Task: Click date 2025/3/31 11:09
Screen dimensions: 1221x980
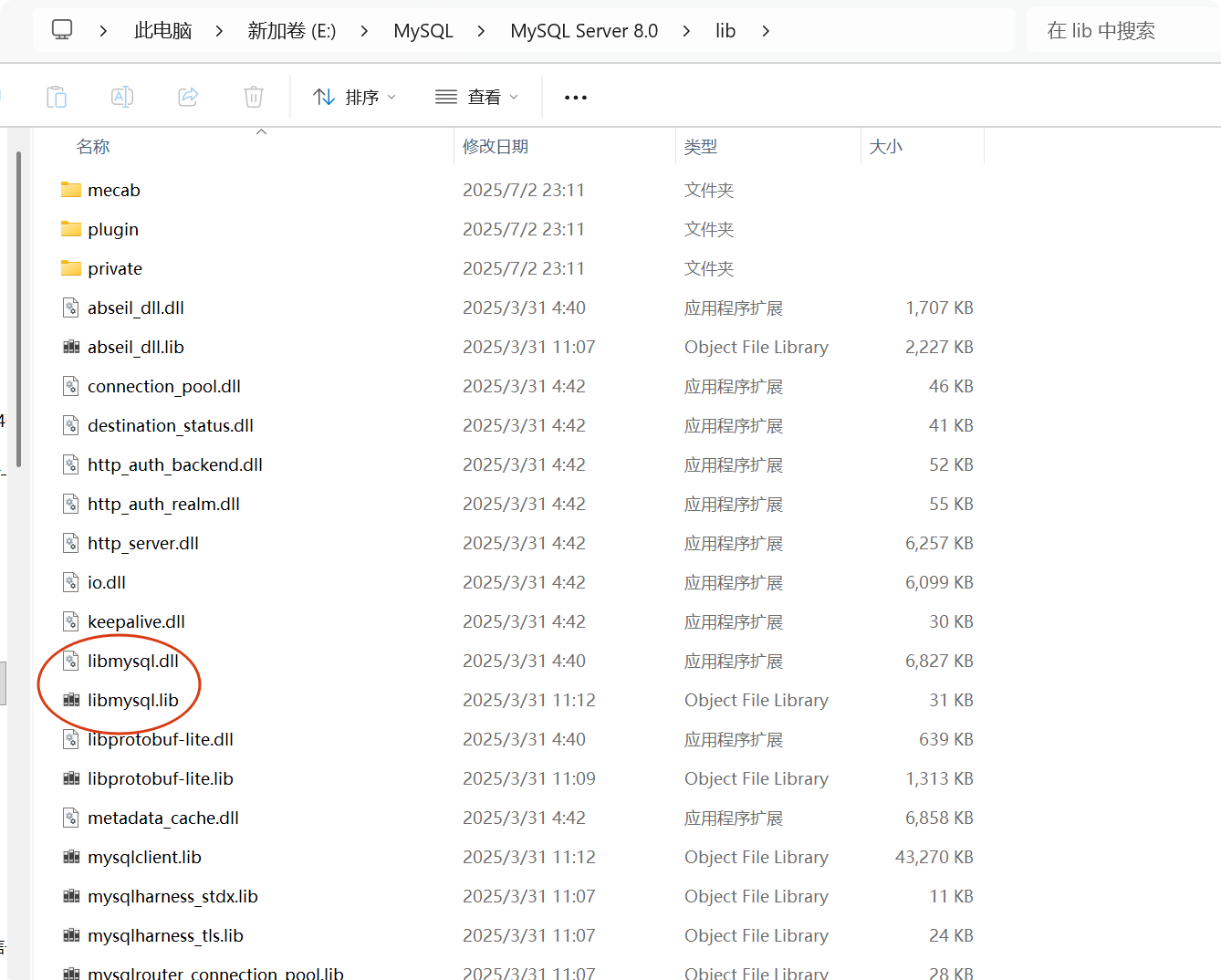Action: click(x=529, y=778)
